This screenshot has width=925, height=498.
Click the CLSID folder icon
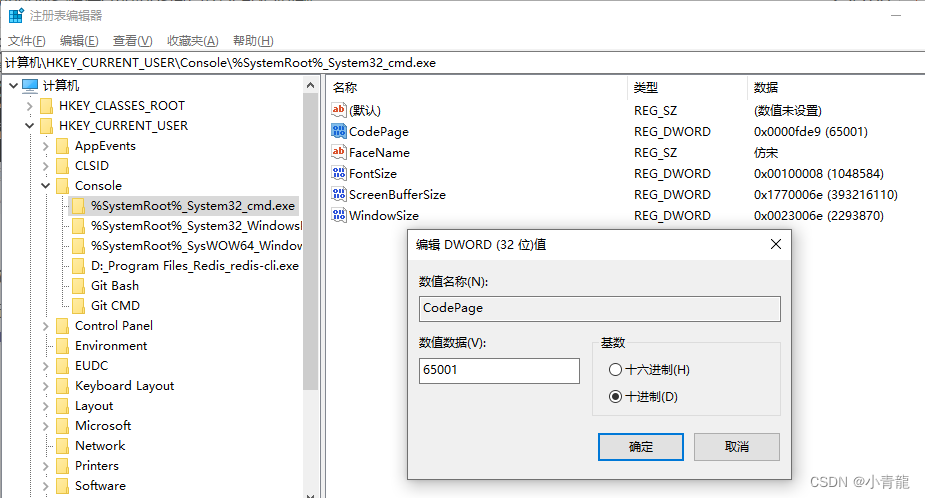[x=63, y=166]
